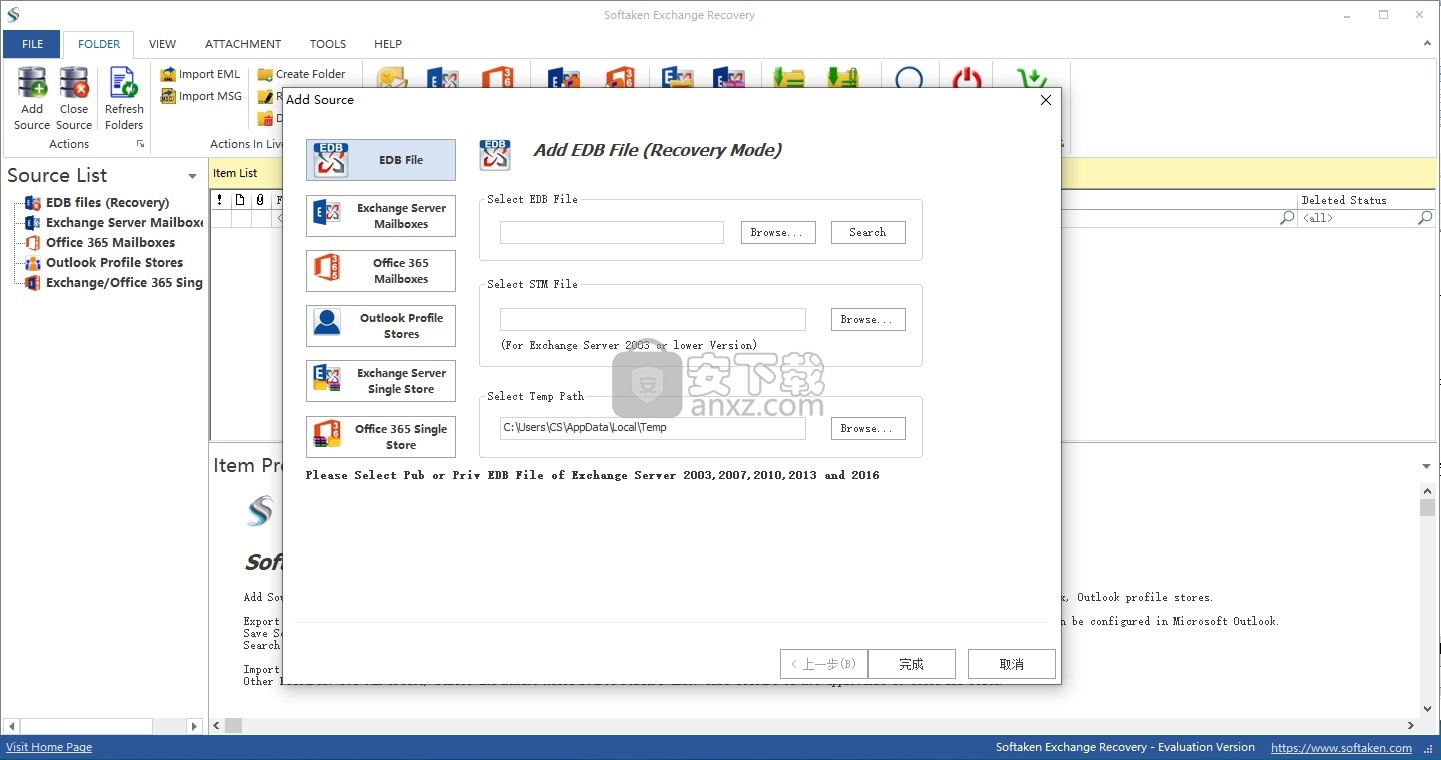Click the Source List scroll left arrow
Screen dimensions: 1441x760
tap(11, 726)
